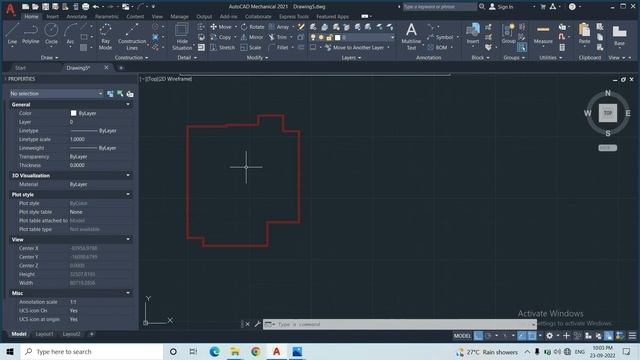Switch to the Start file tab
Viewport: 640px width, 360px height.
point(20,68)
